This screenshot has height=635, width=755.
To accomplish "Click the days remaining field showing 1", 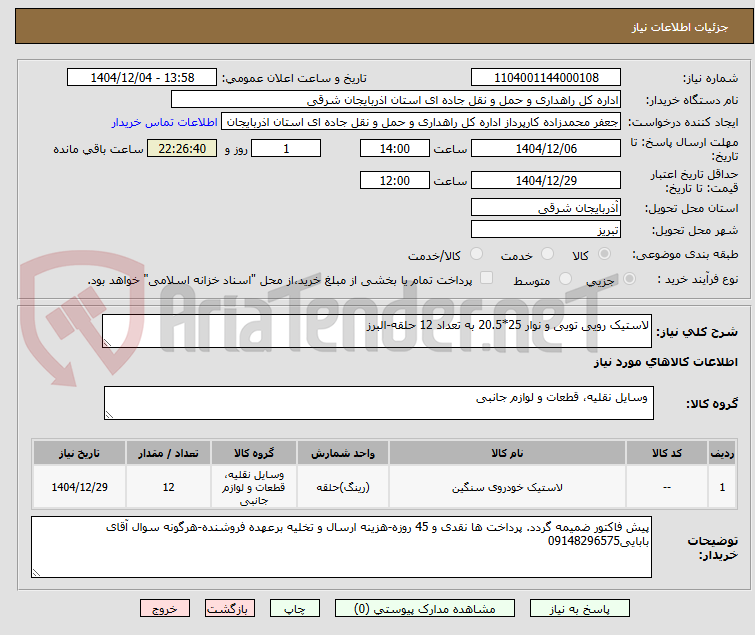I will coord(286,148).
